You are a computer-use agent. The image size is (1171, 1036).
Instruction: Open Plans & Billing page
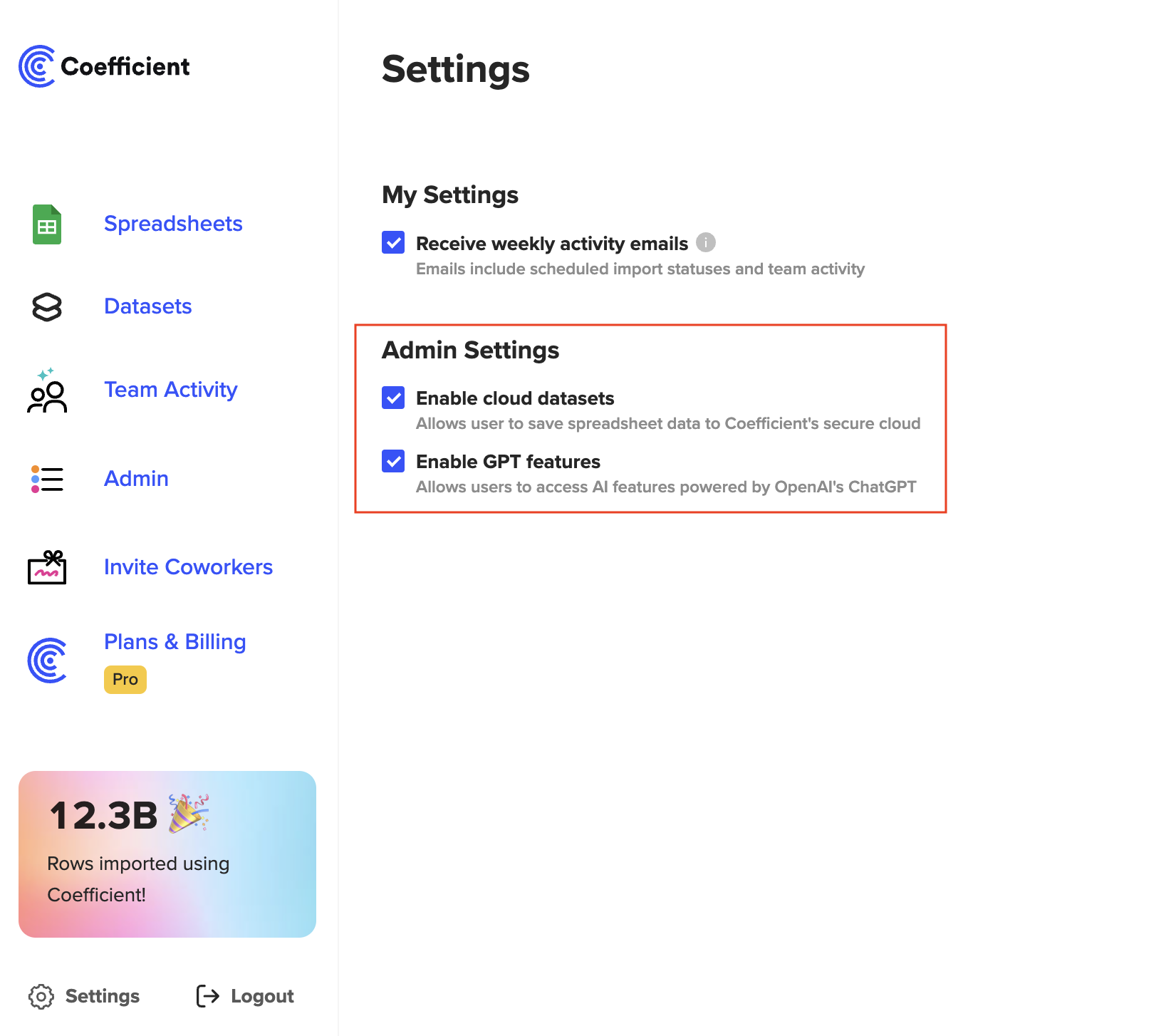point(175,642)
